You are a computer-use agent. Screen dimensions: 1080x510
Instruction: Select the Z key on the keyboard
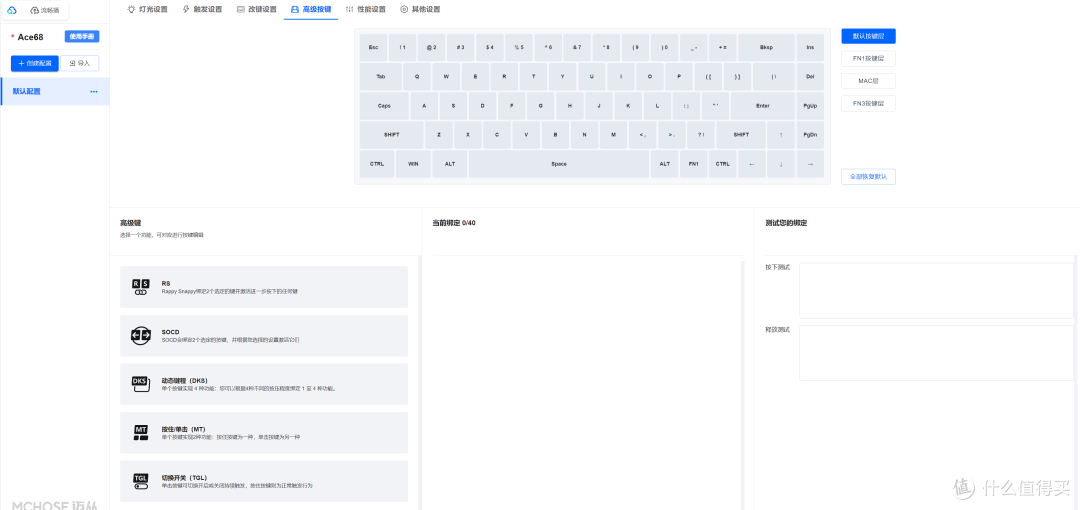point(439,135)
